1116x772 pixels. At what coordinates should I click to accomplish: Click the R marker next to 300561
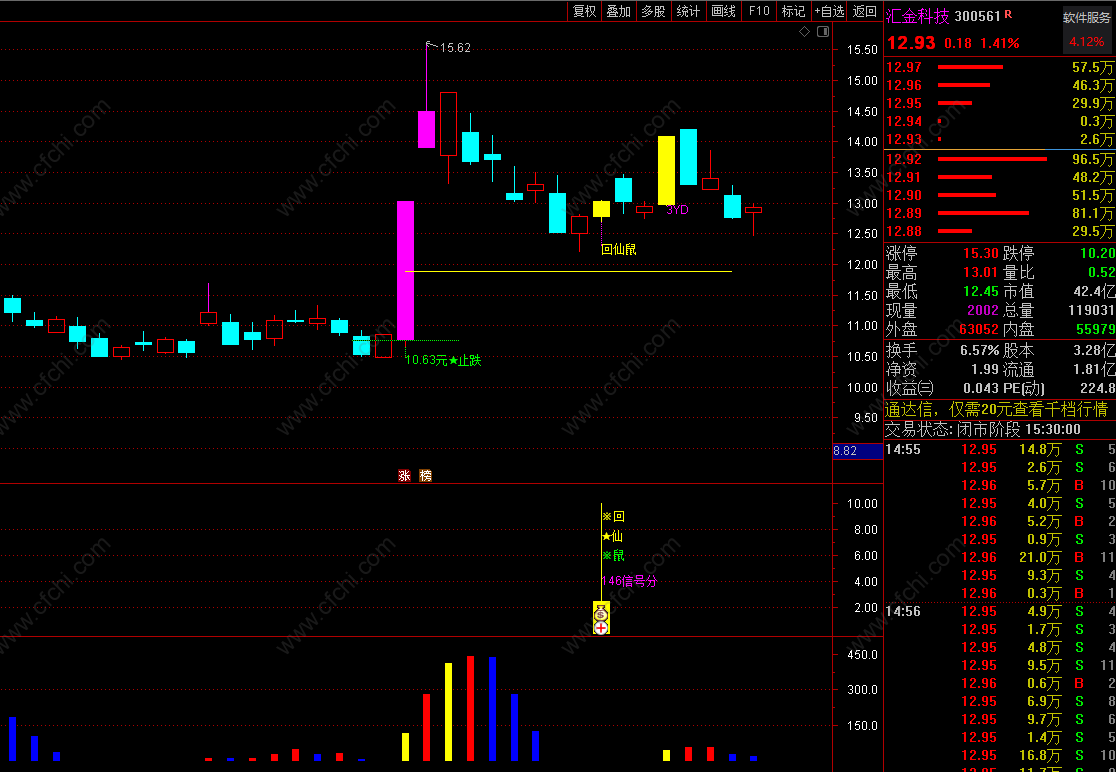(x=1009, y=14)
